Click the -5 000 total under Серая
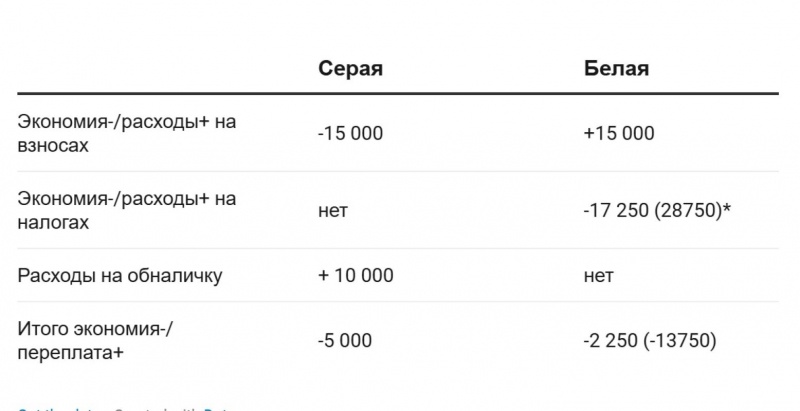This screenshot has width=800, height=411. pos(344,341)
